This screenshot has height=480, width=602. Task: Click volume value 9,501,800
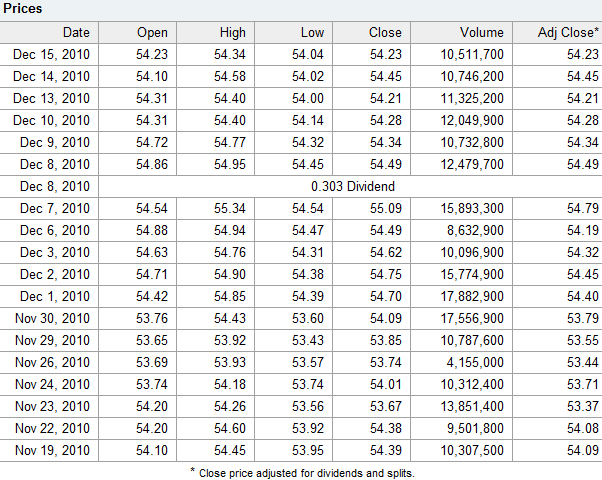point(475,428)
